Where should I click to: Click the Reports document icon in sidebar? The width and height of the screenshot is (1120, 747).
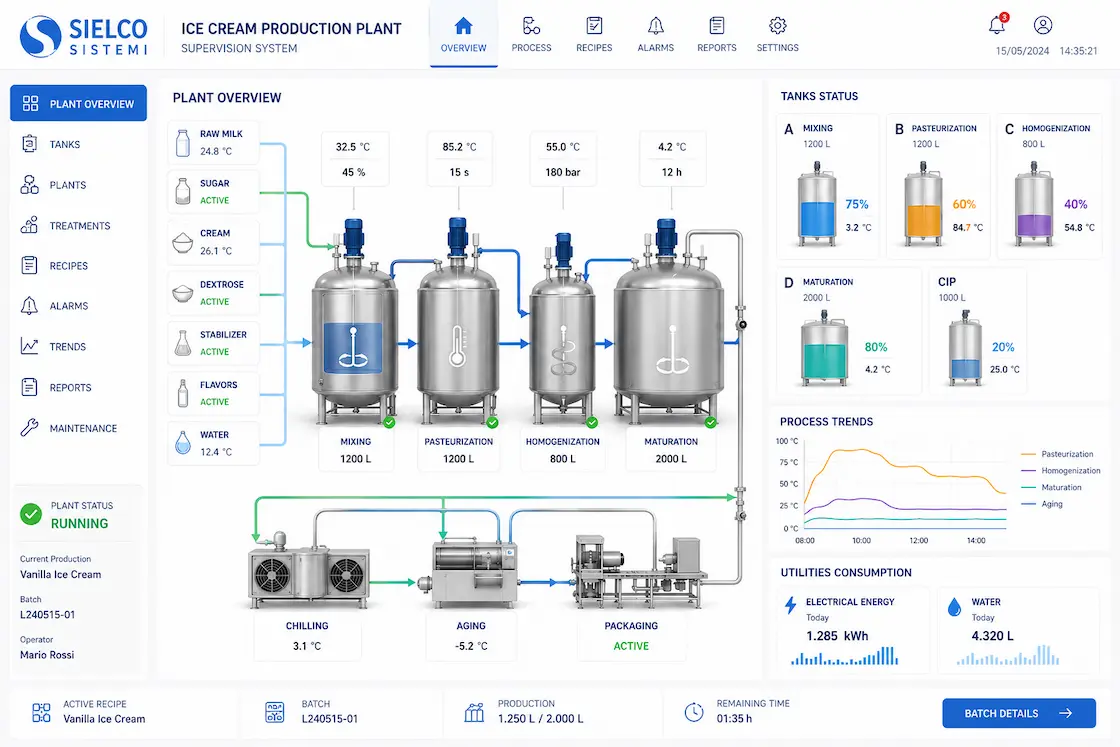29,387
